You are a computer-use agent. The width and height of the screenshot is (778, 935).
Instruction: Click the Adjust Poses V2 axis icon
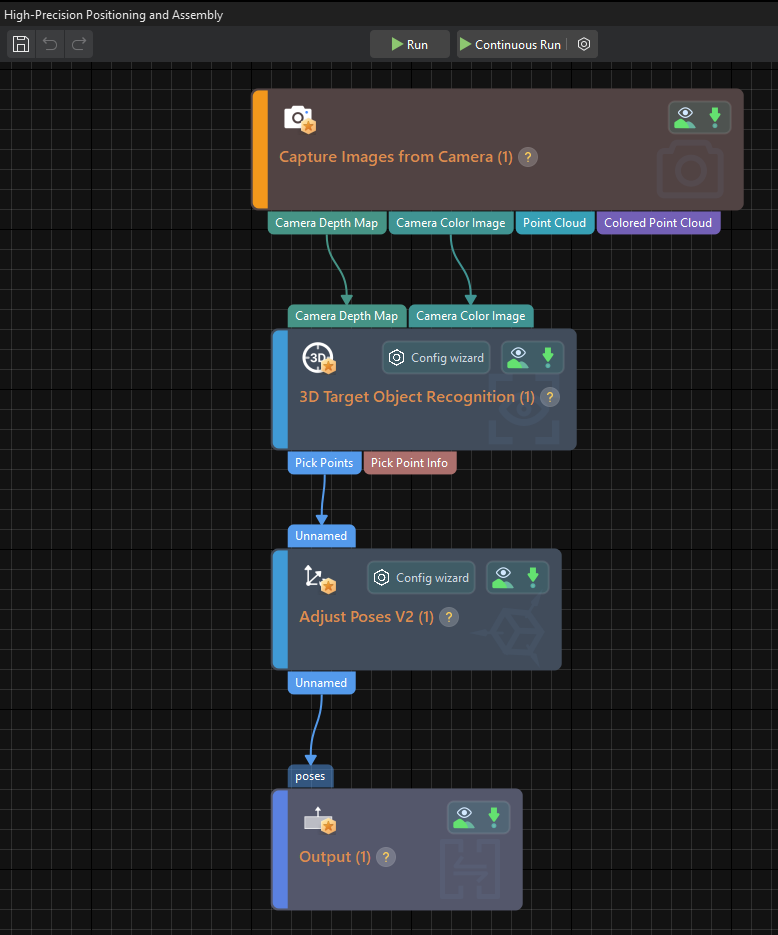click(x=318, y=578)
